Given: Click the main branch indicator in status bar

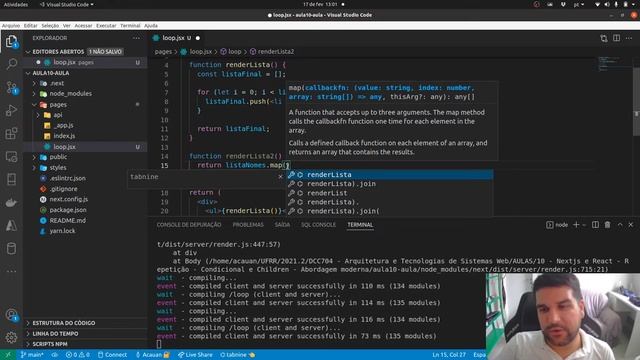Looking at the screenshot, I should coord(32,355).
